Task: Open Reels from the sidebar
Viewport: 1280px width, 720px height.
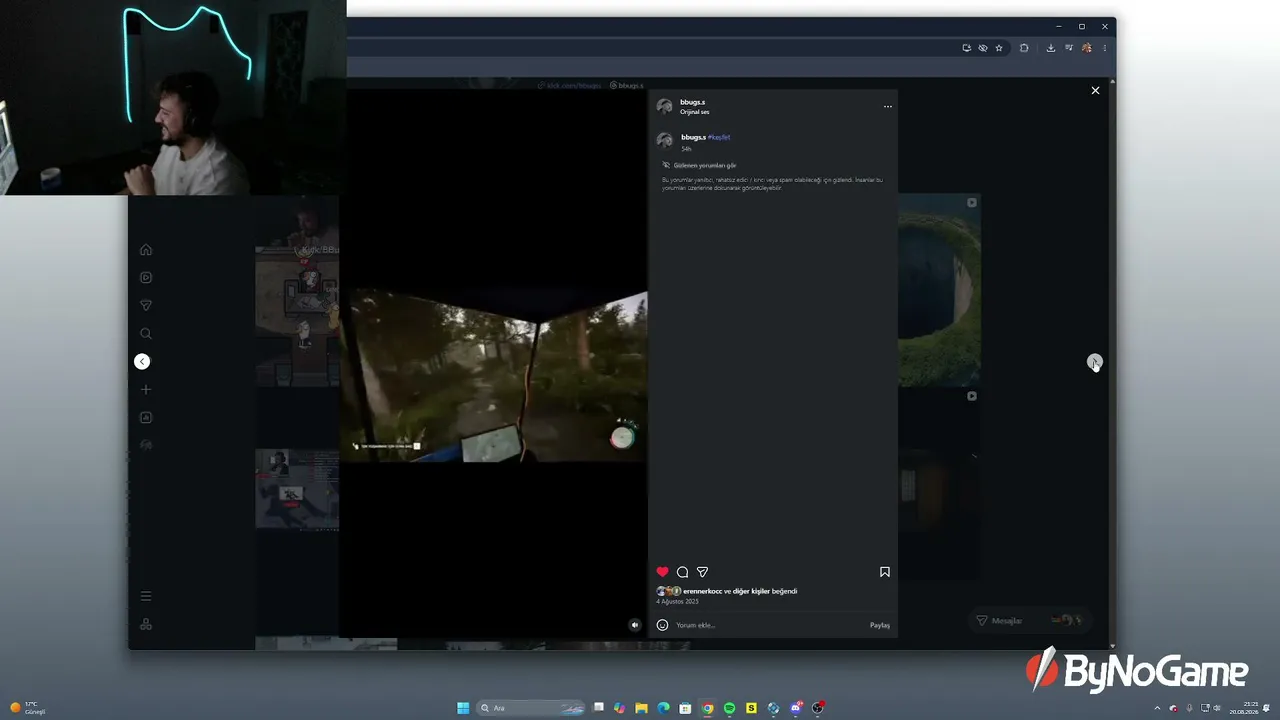Action: [x=146, y=277]
